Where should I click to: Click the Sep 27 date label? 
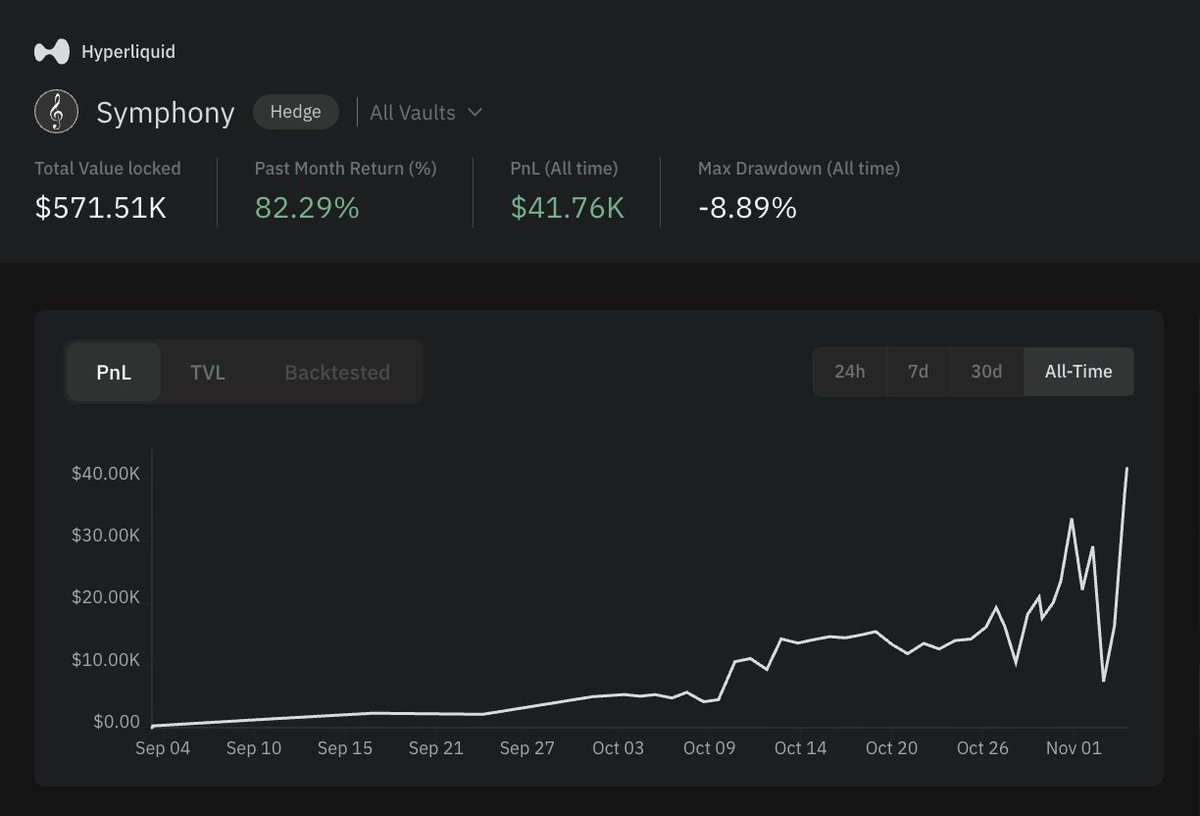pyautogui.click(x=527, y=748)
